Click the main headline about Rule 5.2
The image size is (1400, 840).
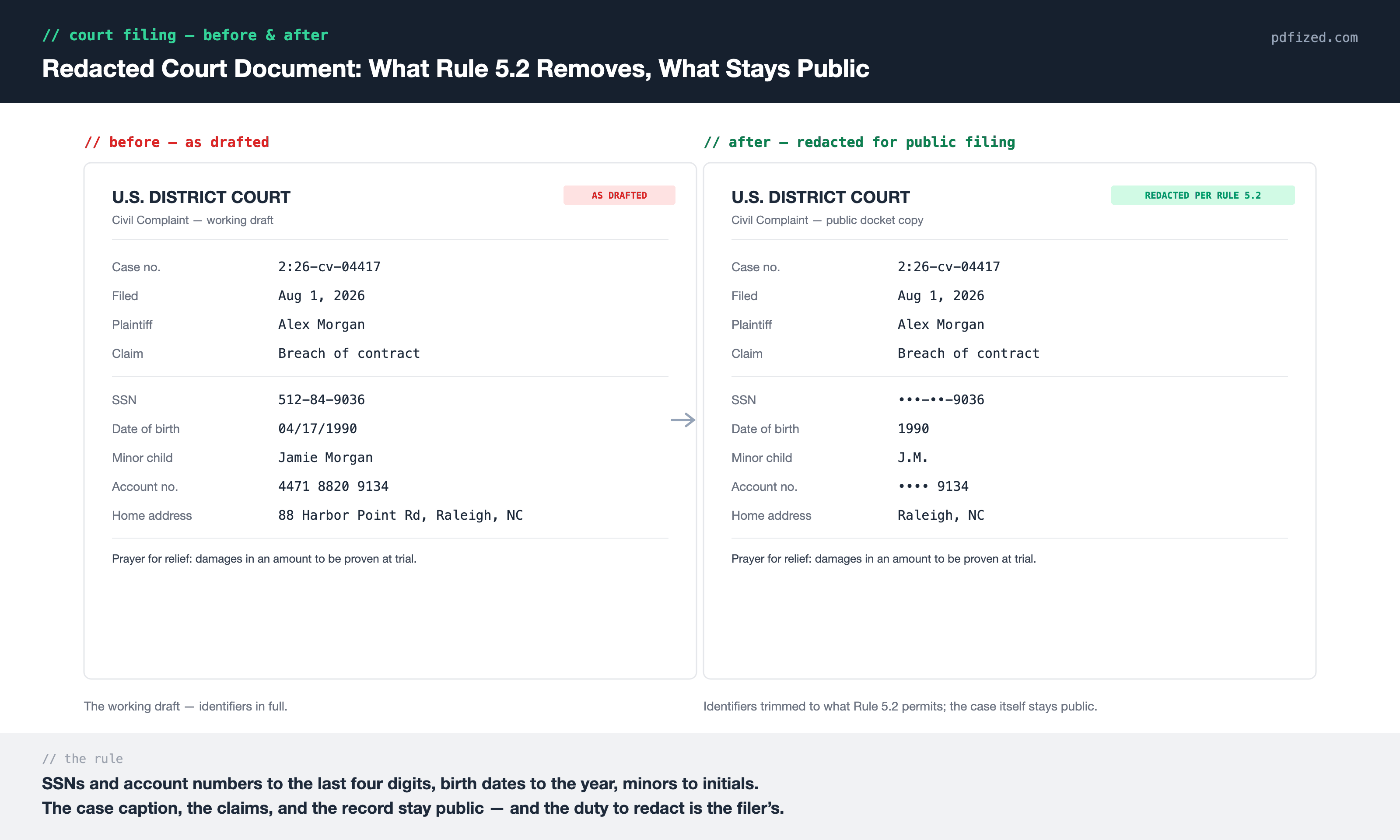(x=455, y=69)
